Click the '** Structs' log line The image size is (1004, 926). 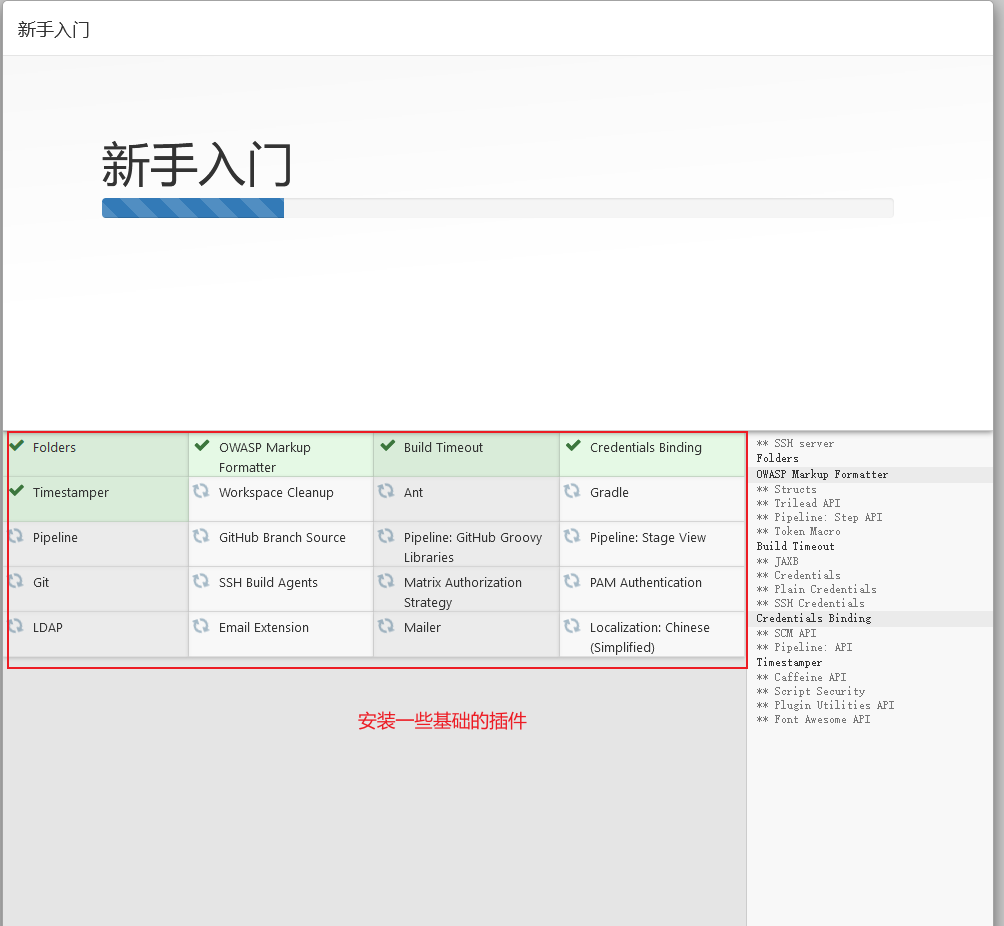[x=786, y=489]
